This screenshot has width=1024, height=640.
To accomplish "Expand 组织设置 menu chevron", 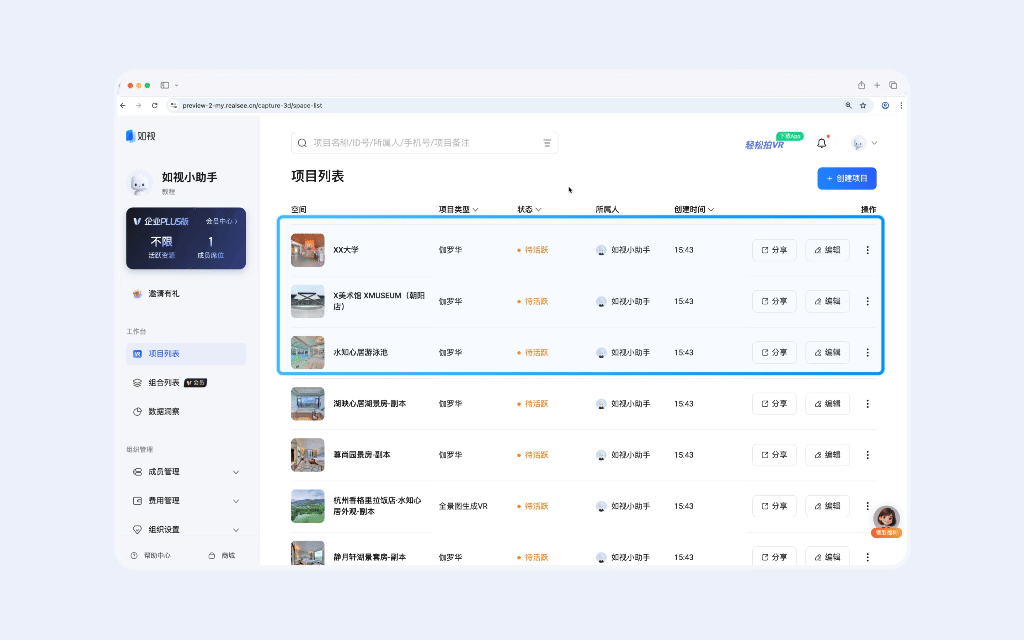I will point(236,530).
